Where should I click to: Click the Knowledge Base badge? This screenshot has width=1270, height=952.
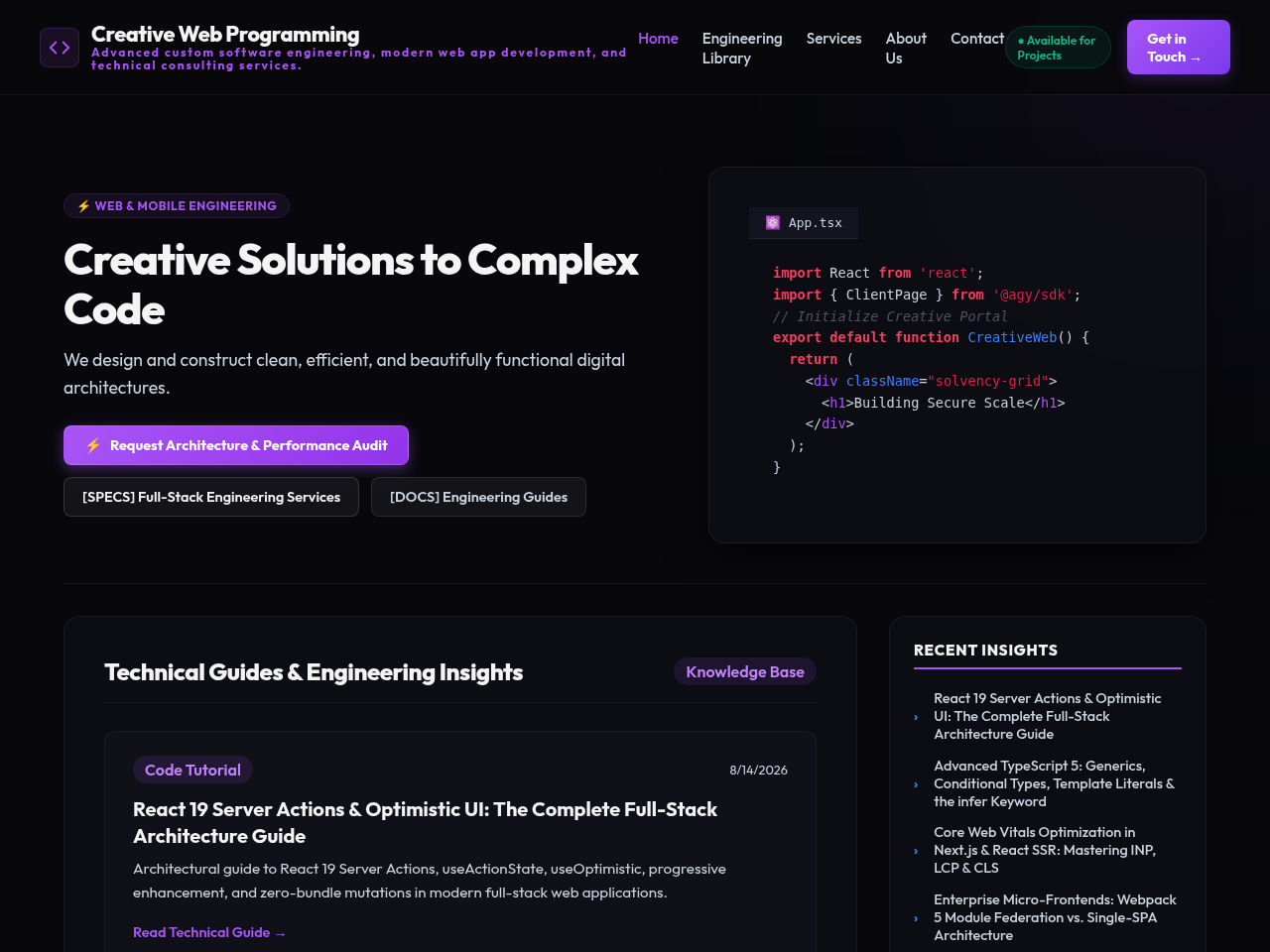pos(745,671)
